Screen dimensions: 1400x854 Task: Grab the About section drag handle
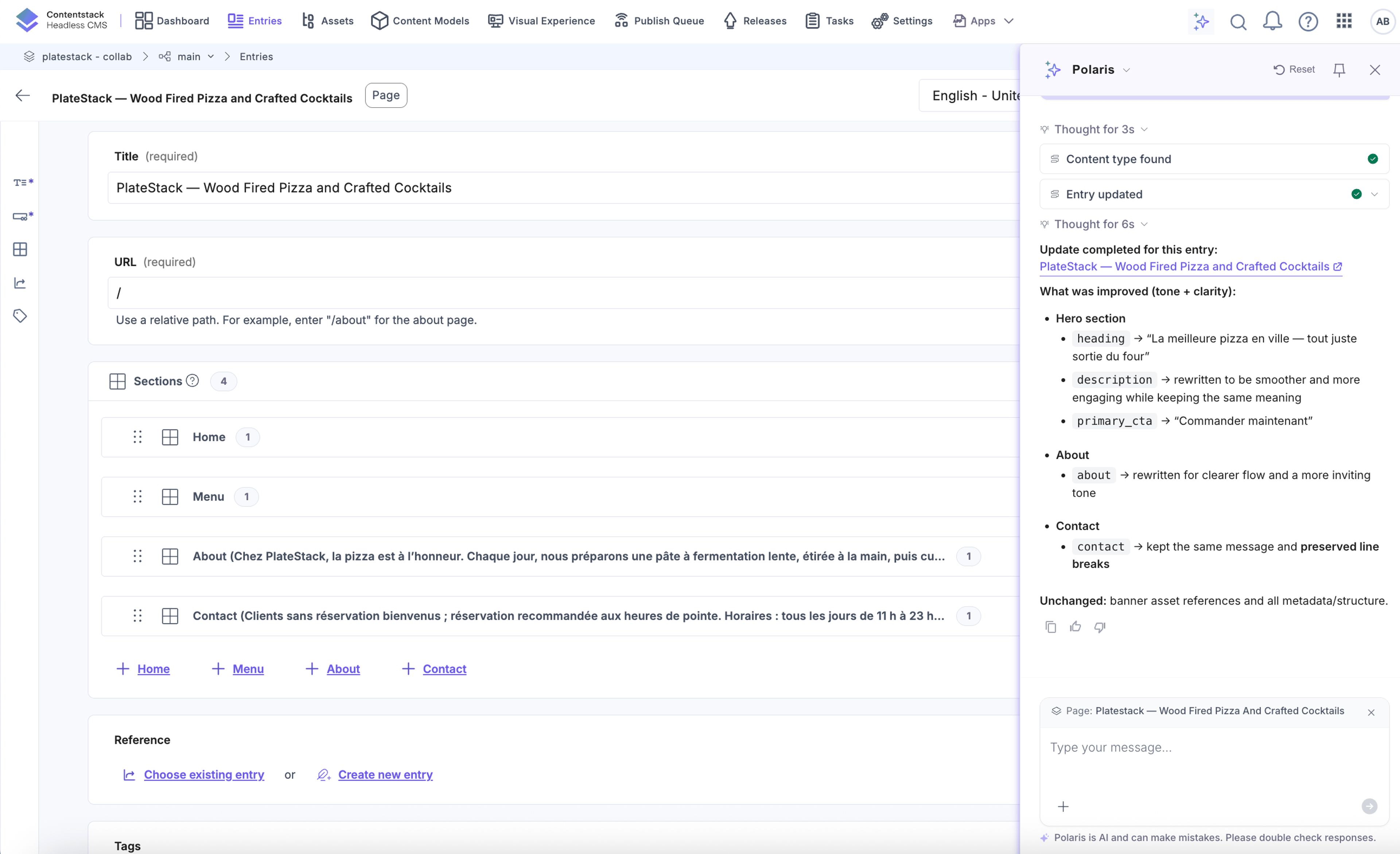[x=137, y=556]
